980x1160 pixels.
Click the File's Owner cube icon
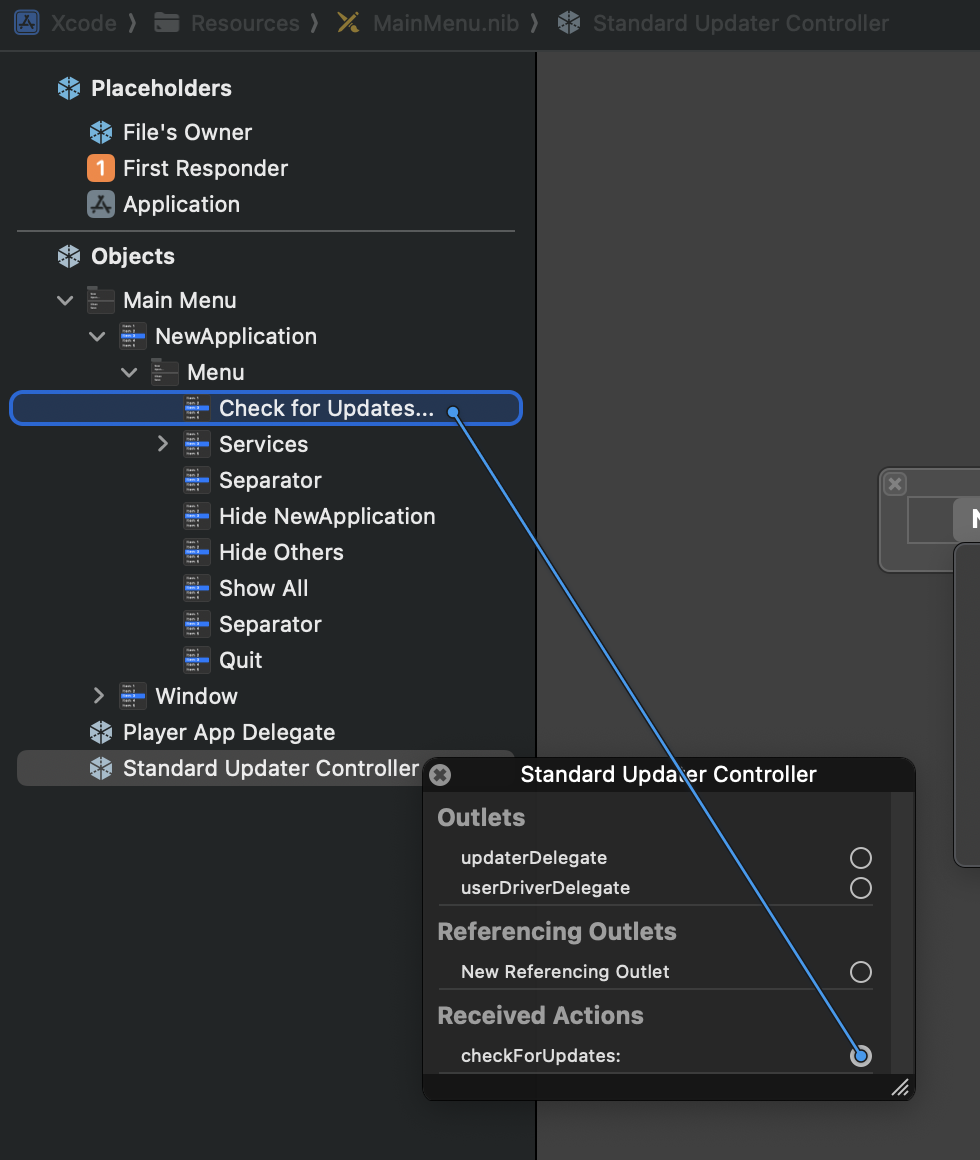click(x=101, y=132)
